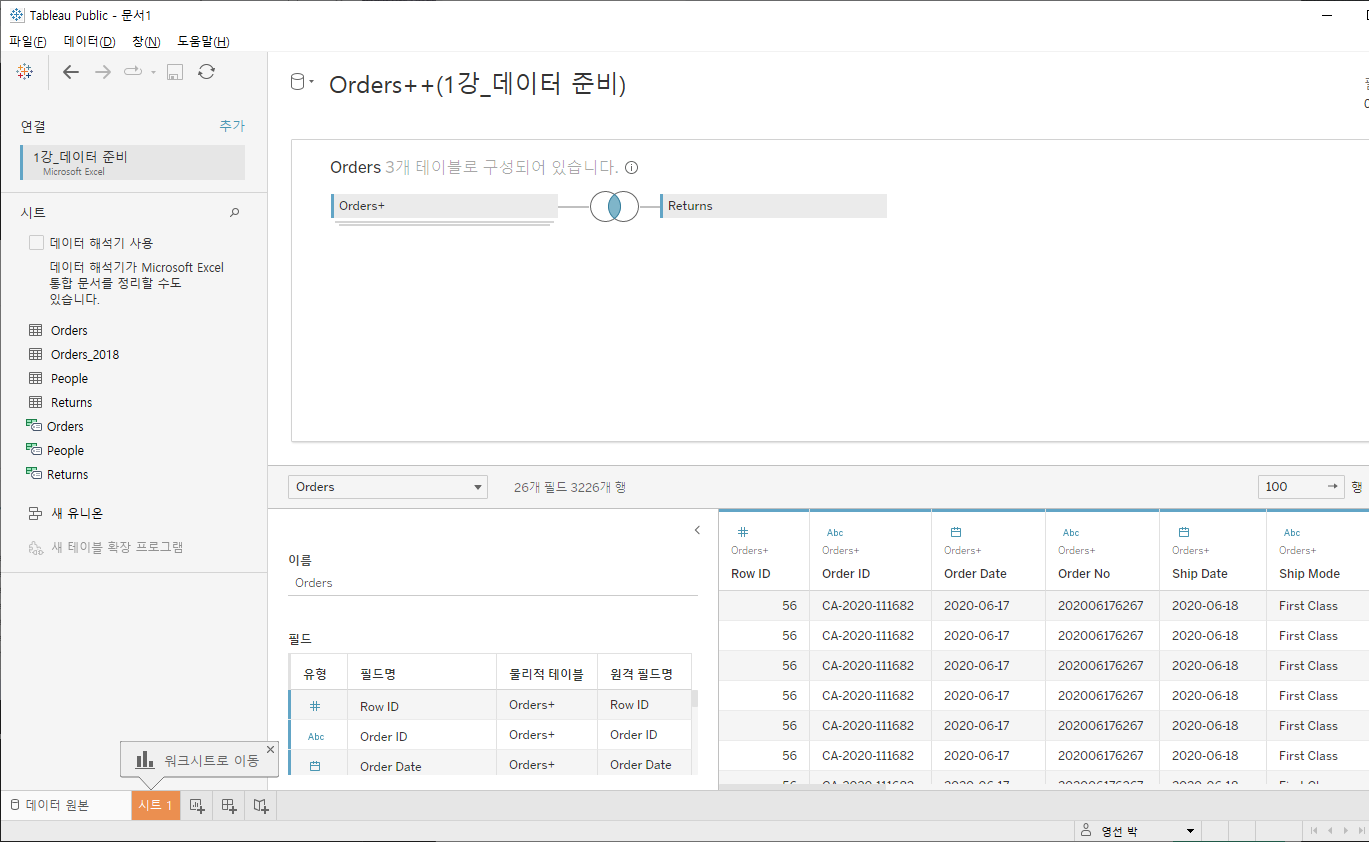Click the 이름 input field containing Orders
The image size is (1369, 842).
pos(493,583)
